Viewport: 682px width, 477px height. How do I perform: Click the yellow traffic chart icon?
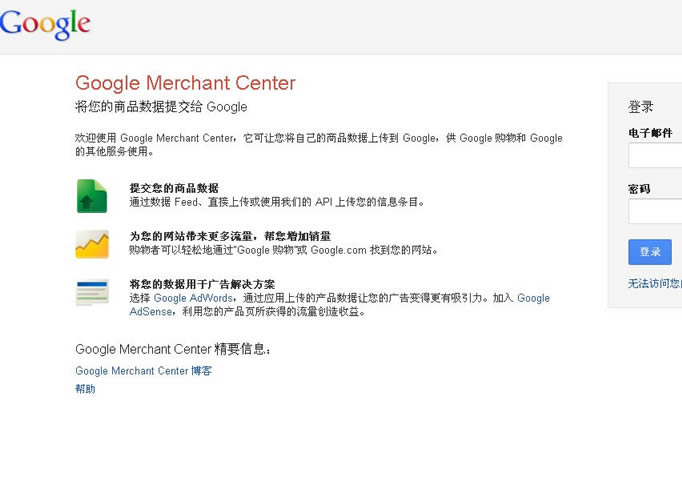click(92, 244)
